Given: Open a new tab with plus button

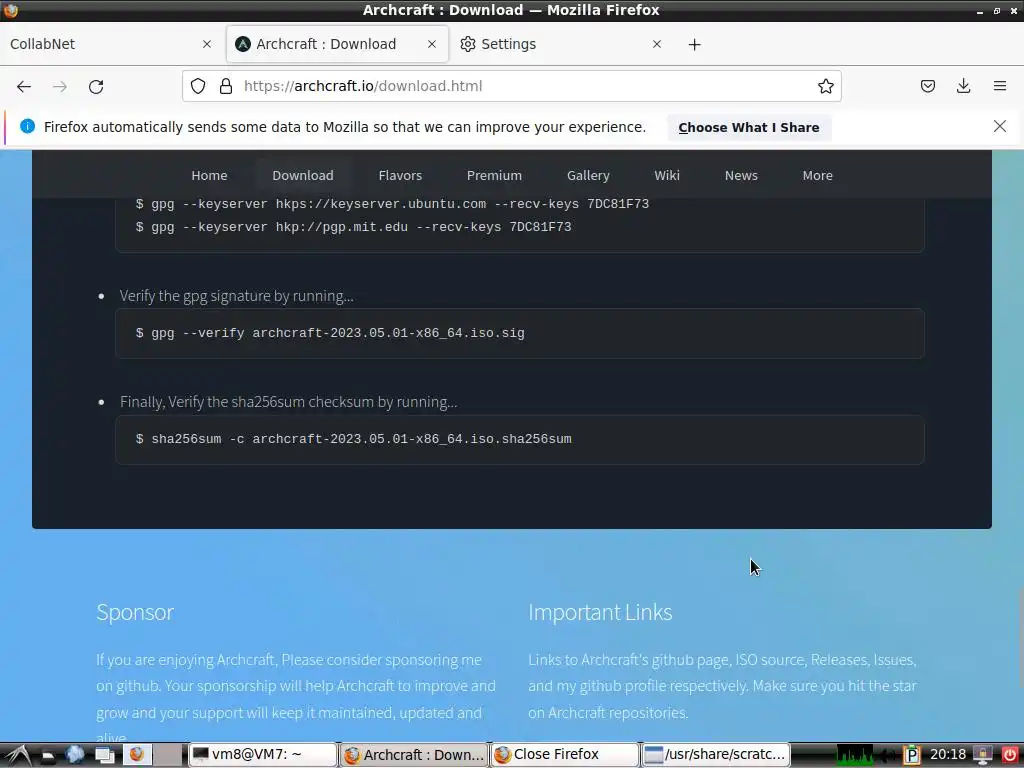Looking at the screenshot, I should [x=694, y=44].
